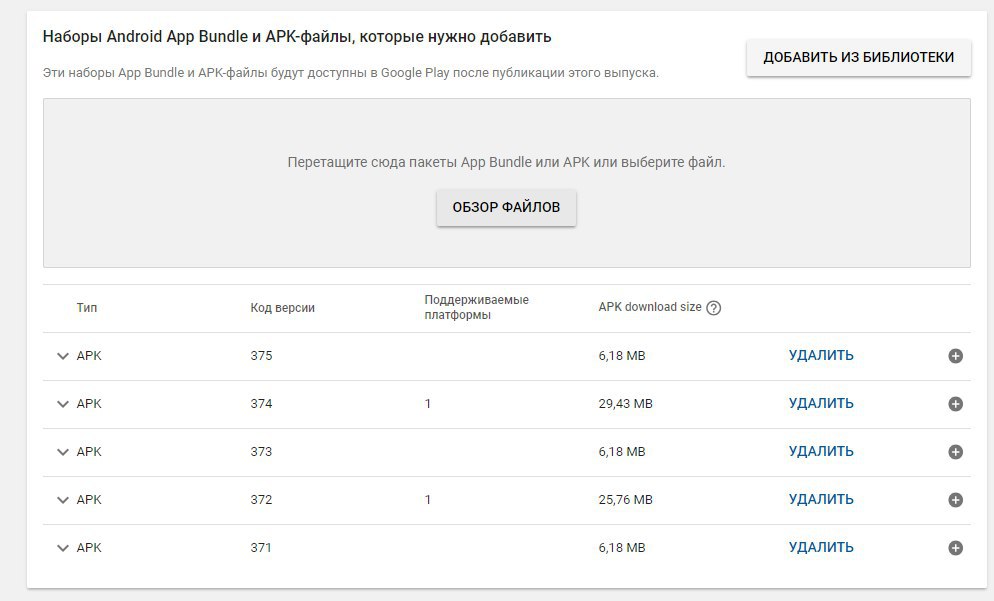Open ДОБАВИТЬ ИЗ БИБЛИОТЕКИ library dialog

(x=858, y=57)
